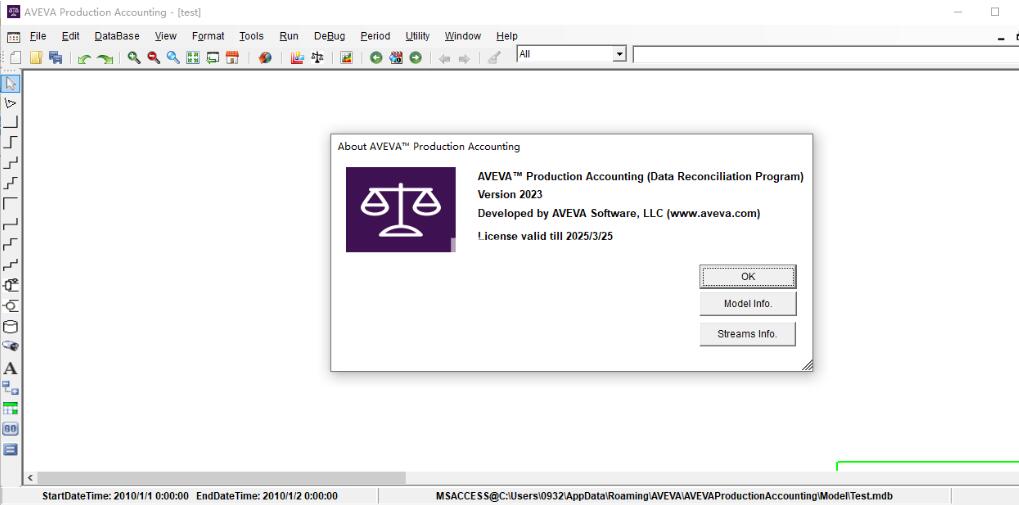1019x505 pixels.
Task: Select the cylinder tank tool
Action: [10, 326]
